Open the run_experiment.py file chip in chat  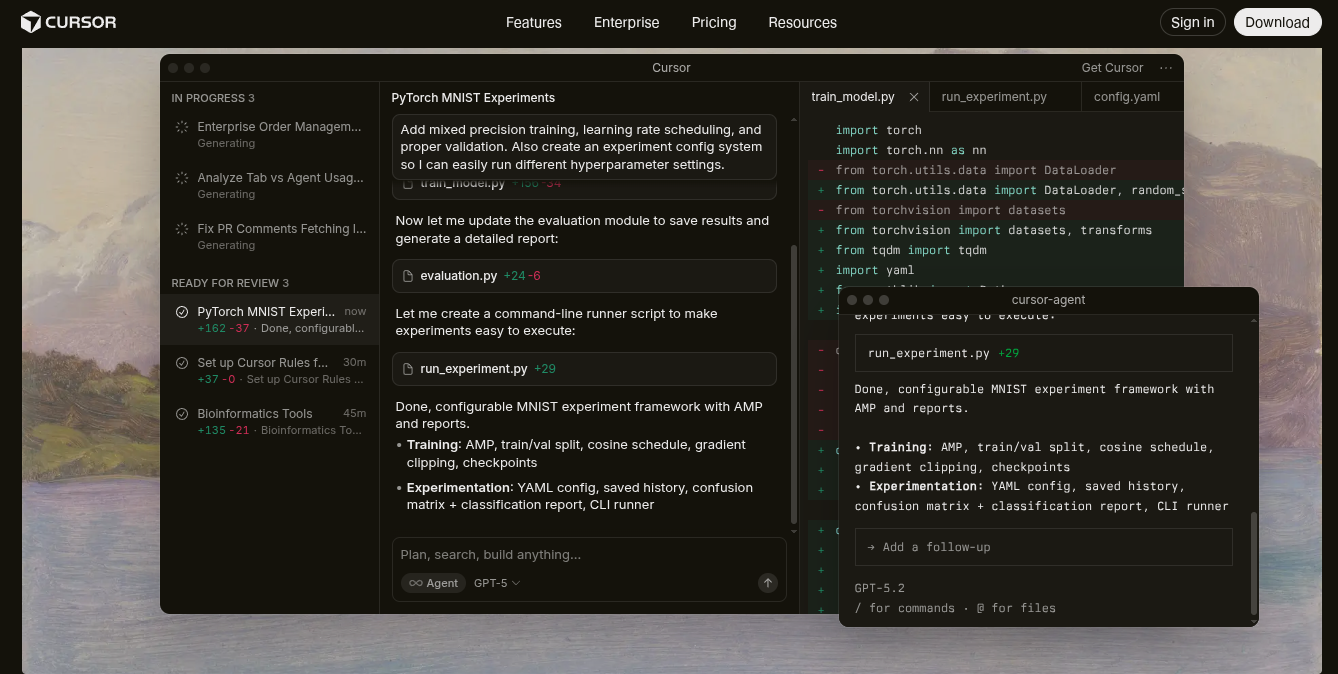pyautogui.click(x=584, y=369)
